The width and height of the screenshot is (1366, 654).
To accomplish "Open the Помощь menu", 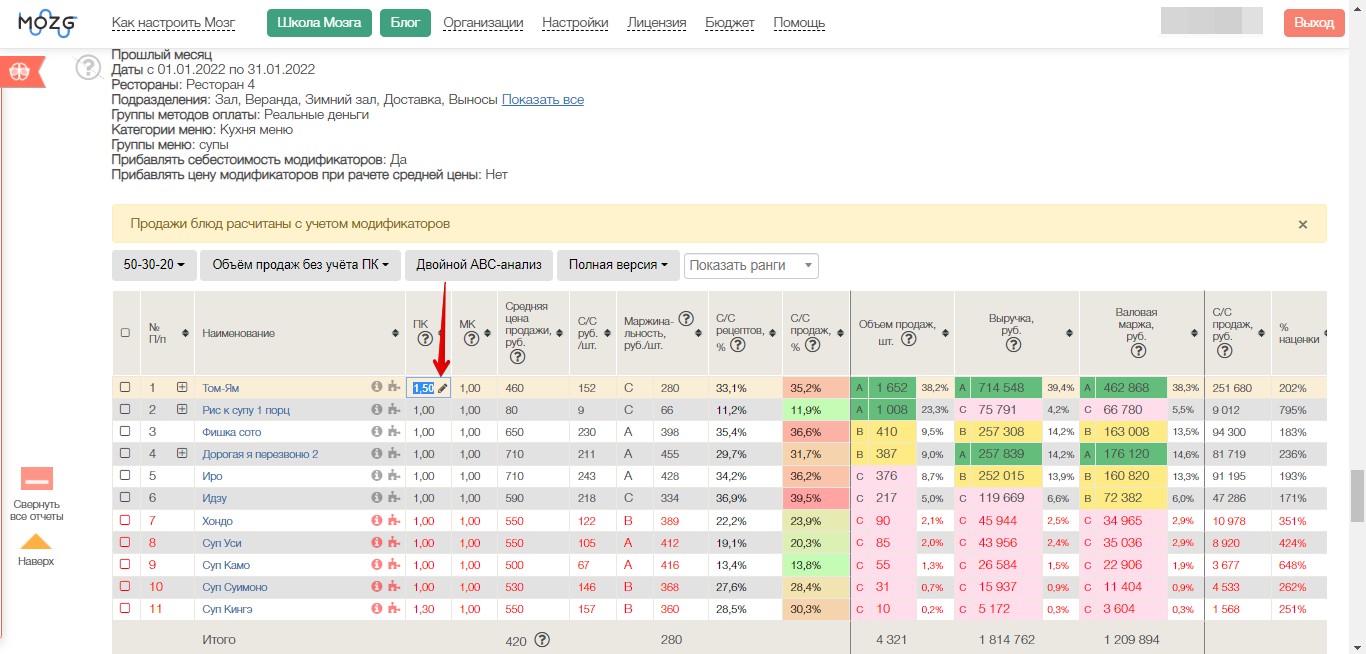I will click(x=799, y=23).
